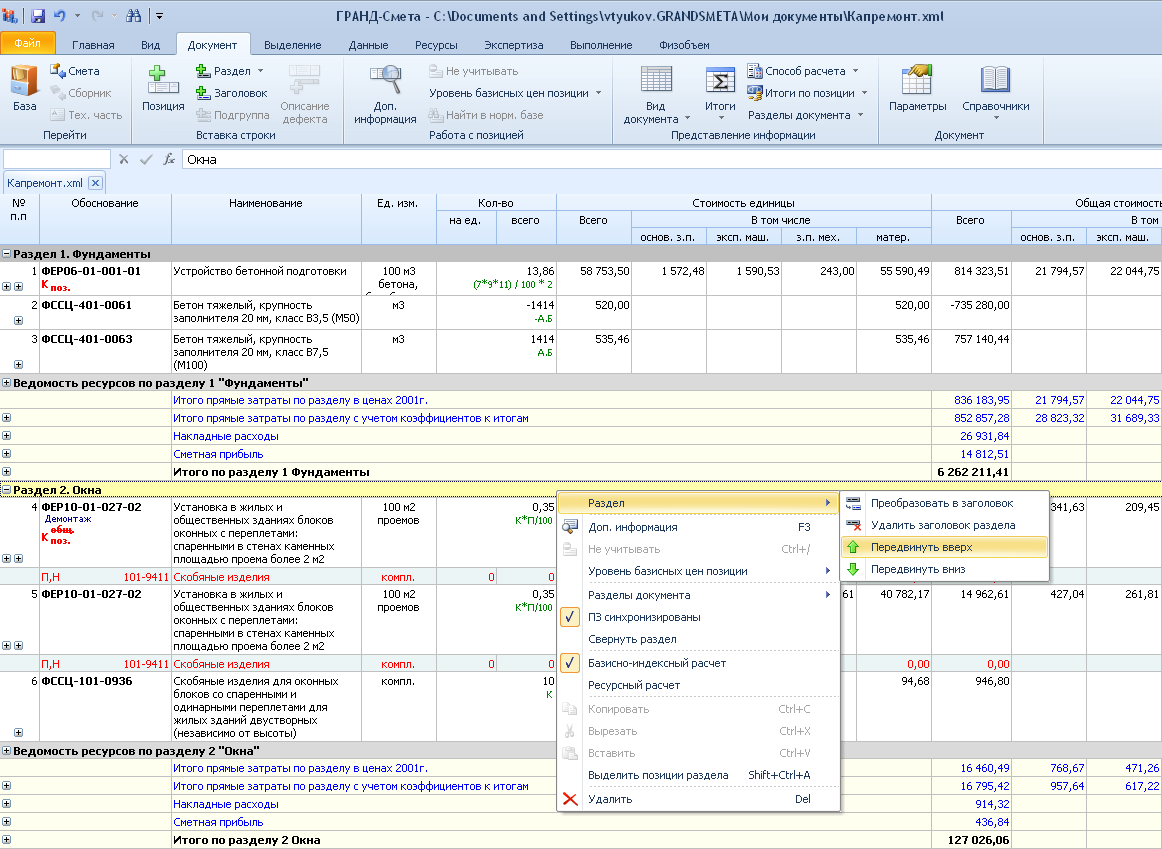The width and height of the screenshot is (1162, 849).
Task: Toggle Базисно-индексный расчет checked option
Action: pos(698,663)
